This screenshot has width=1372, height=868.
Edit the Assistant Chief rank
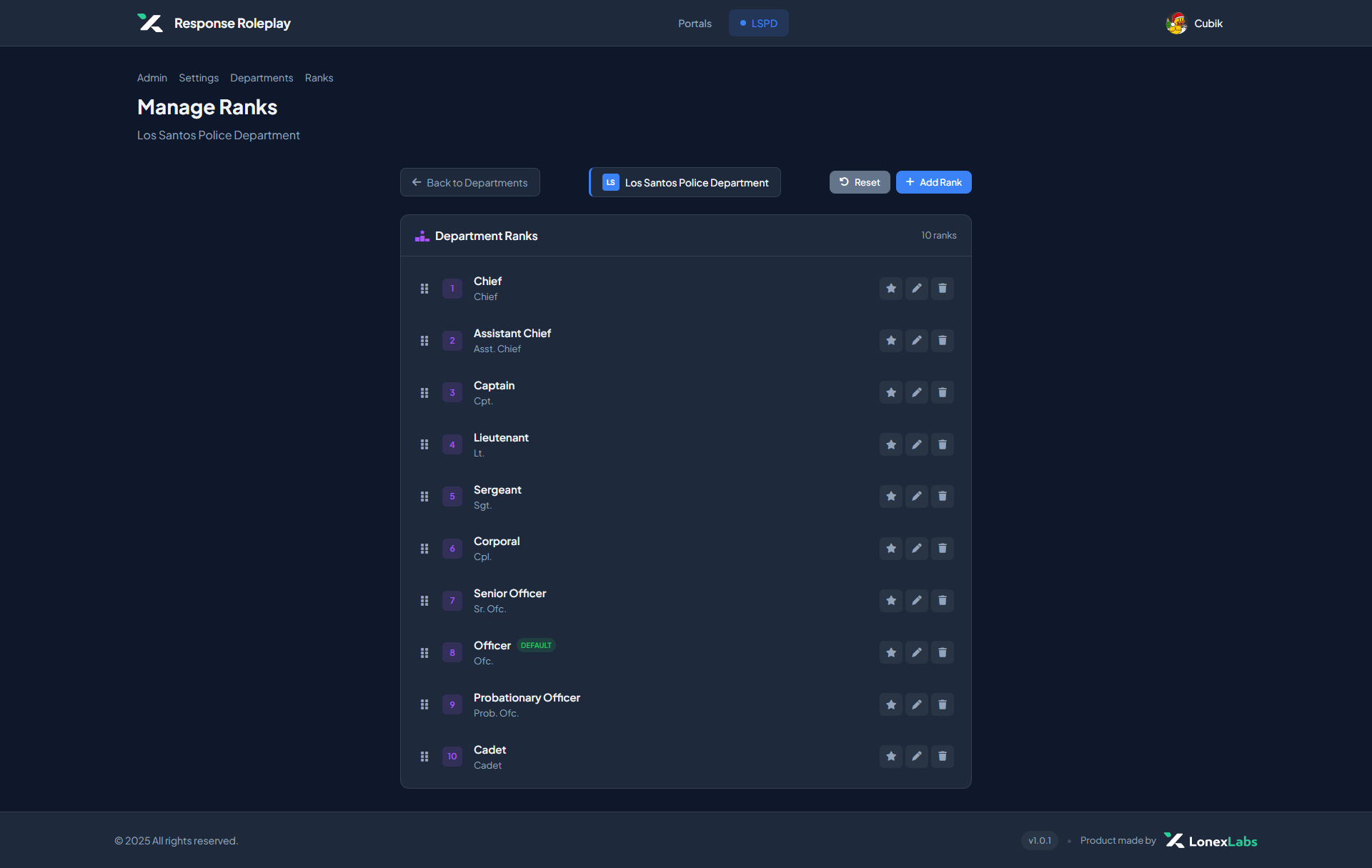917,341
